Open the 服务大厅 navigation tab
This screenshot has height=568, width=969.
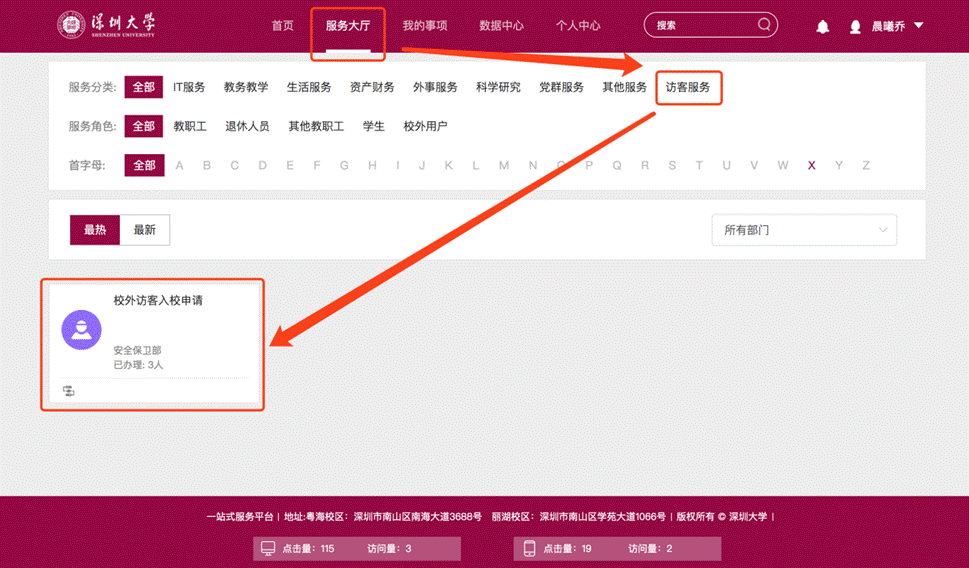pos(348,26)
